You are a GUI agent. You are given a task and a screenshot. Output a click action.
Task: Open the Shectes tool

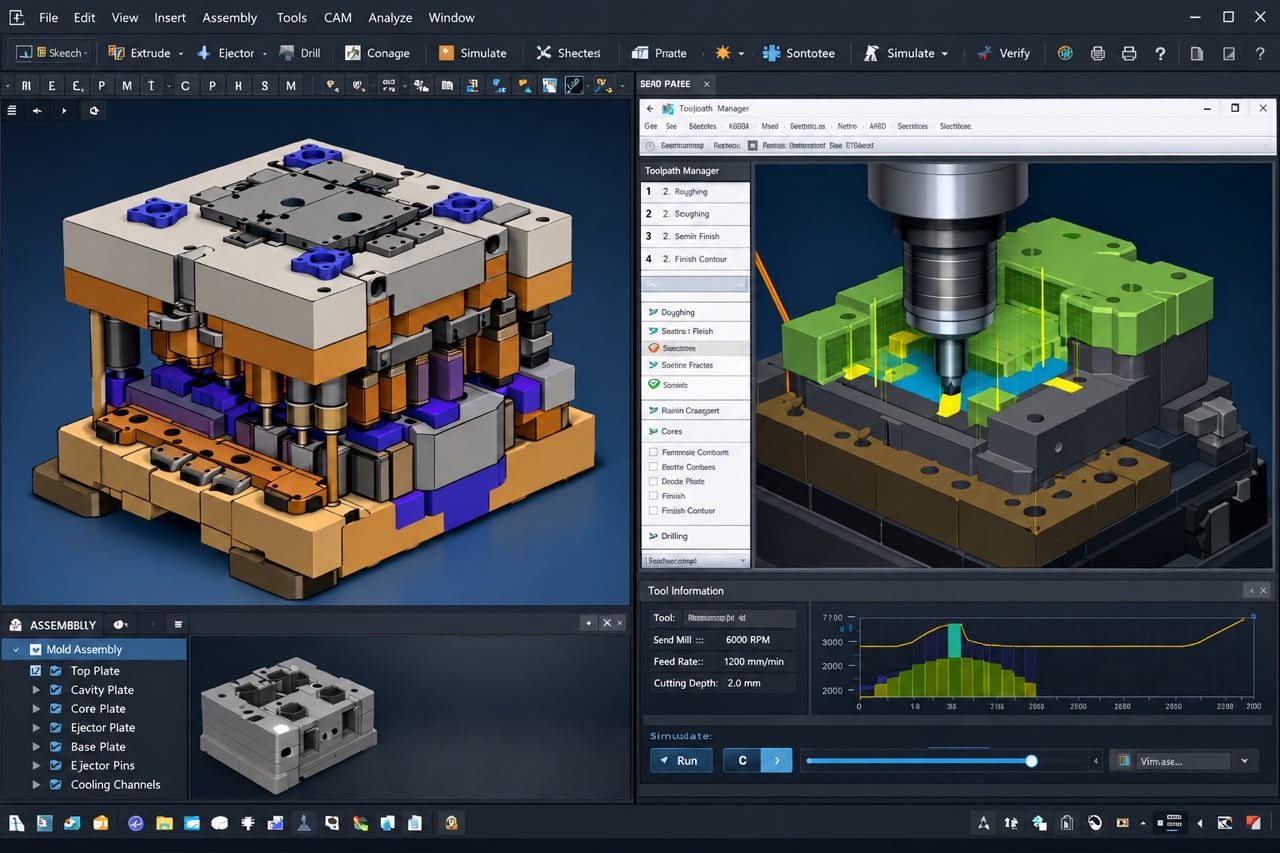[x=567, y=53]
